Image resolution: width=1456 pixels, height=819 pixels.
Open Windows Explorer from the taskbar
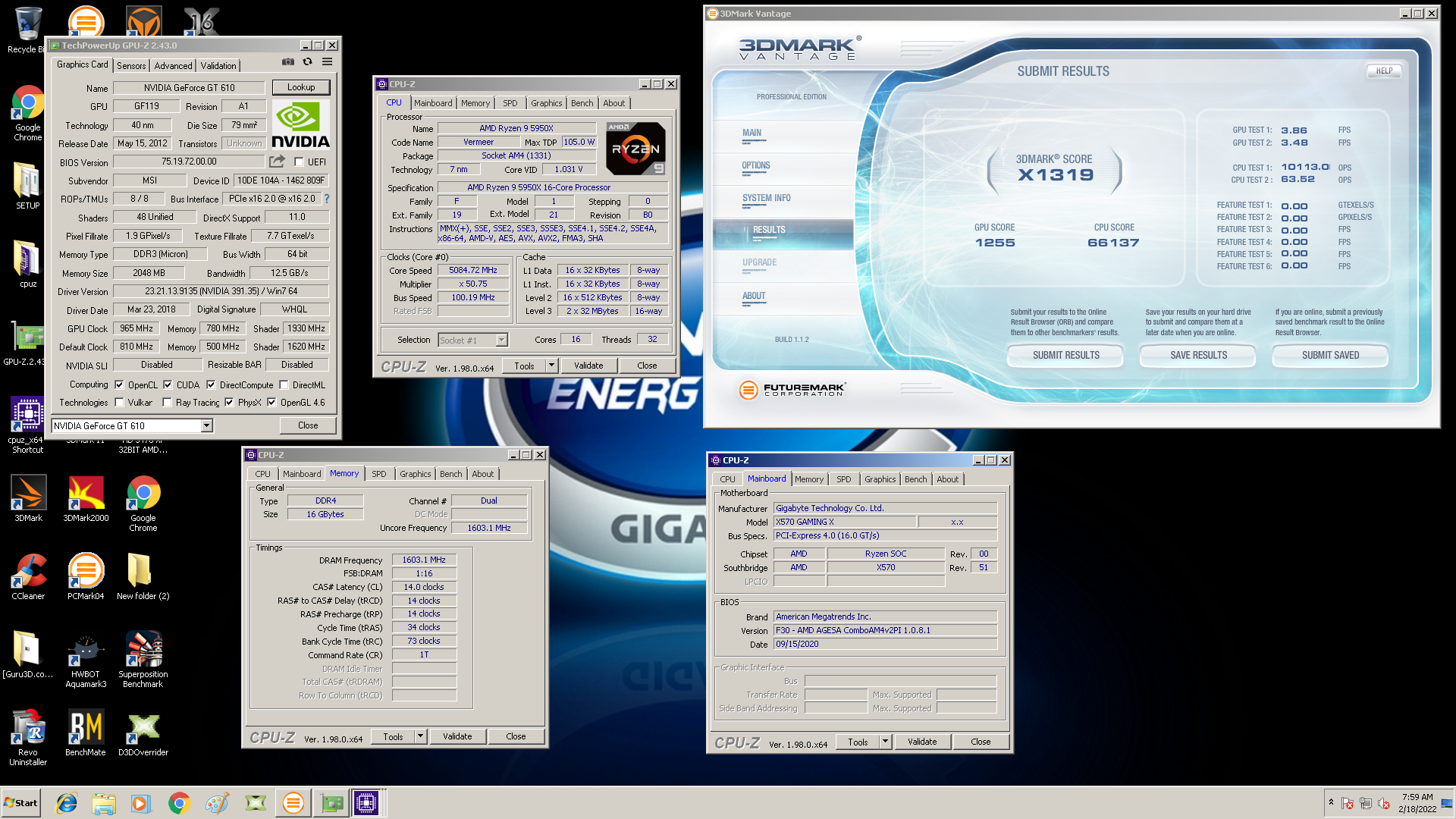(104, 803)
